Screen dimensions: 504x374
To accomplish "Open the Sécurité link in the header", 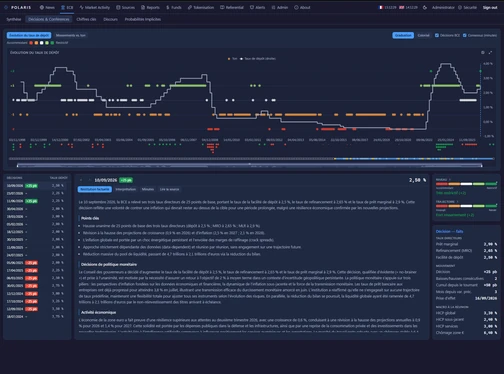I will 467,7.
